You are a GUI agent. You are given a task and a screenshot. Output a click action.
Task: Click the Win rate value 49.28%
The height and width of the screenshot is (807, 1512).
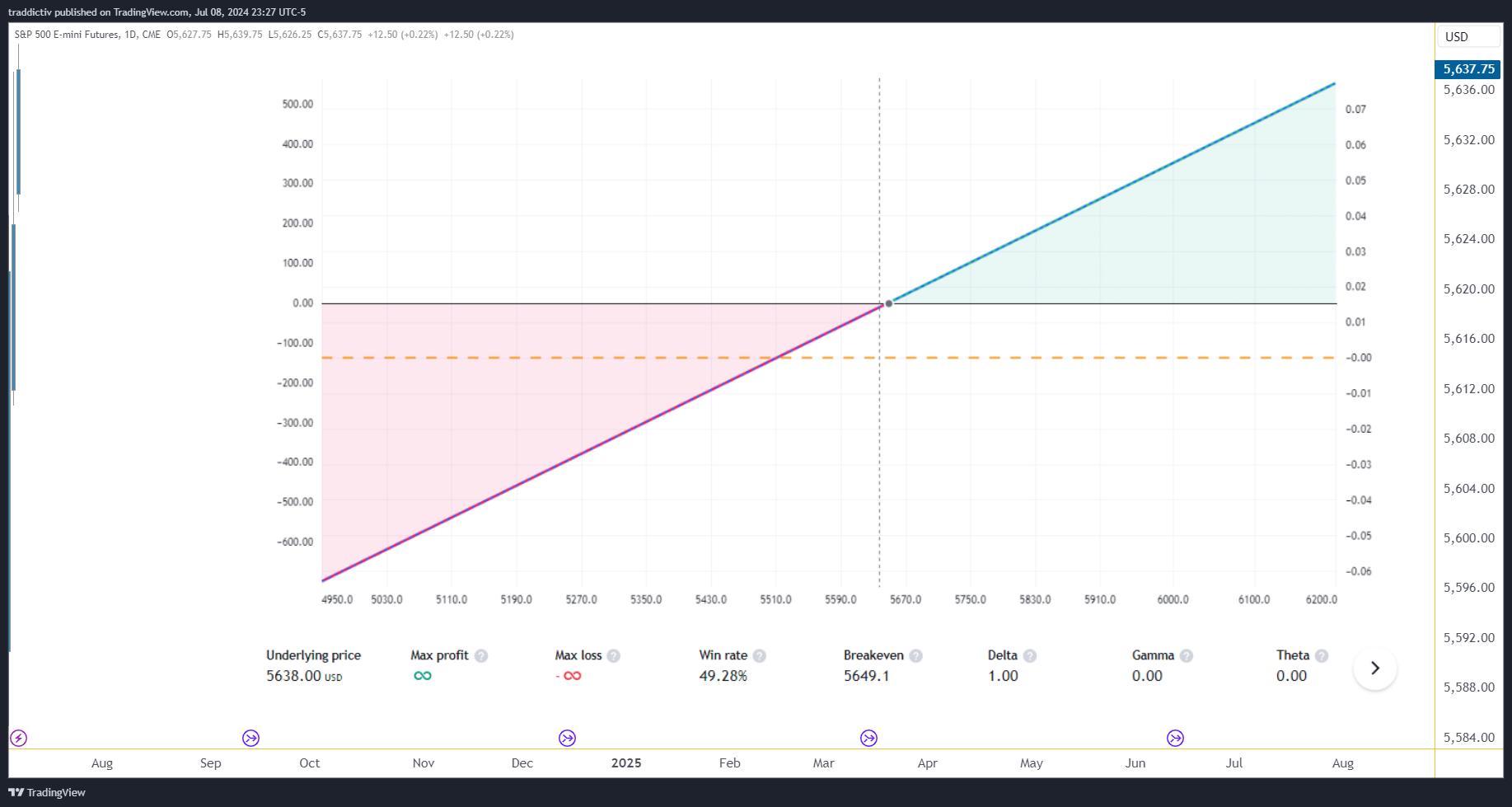click(723, 676)
